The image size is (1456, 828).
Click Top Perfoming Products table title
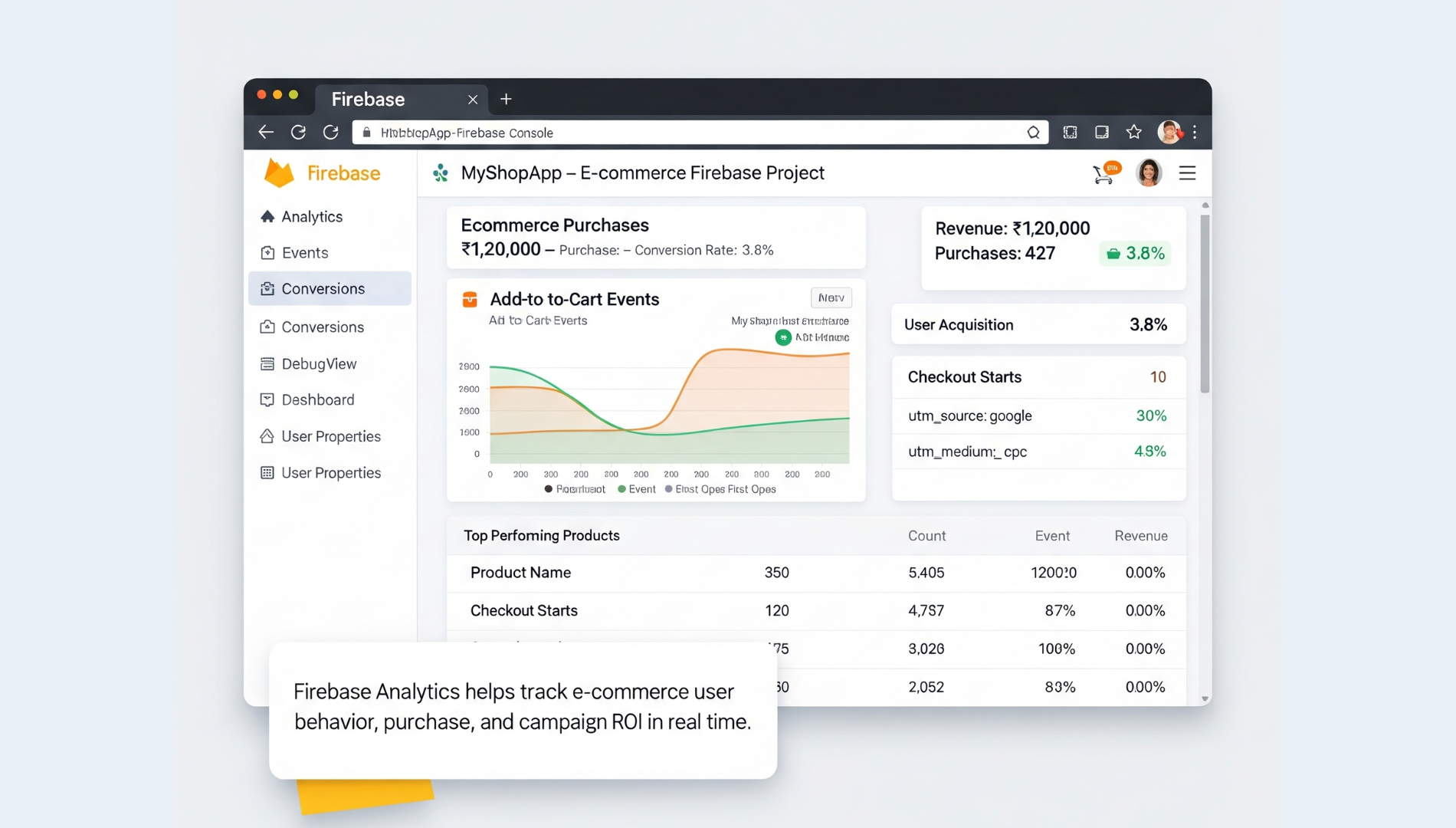pyautogui.click(x=542, y=536)
